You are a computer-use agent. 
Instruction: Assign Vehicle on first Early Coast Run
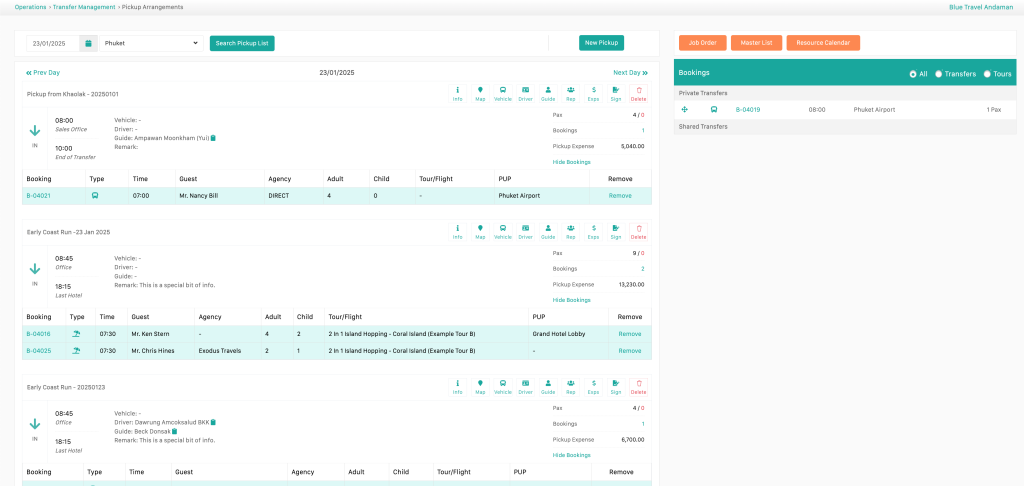click(x=502, y=231)
